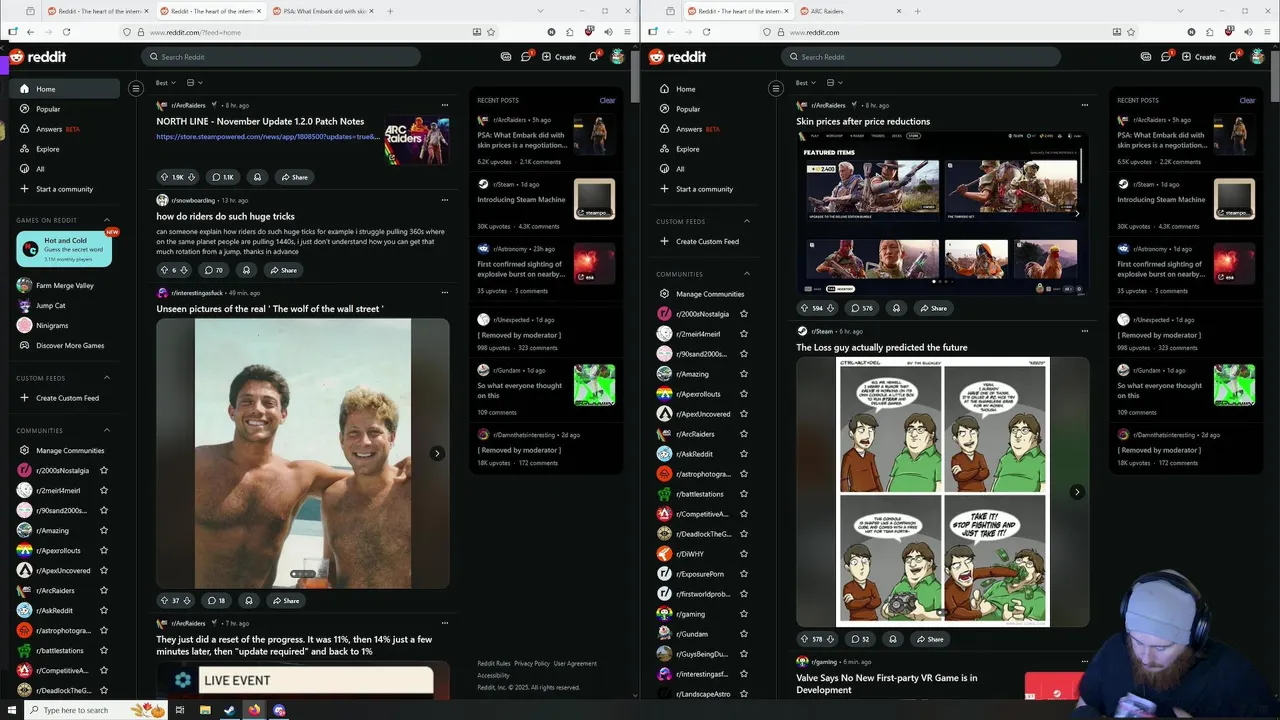The height and width of the screenshot is (720, 1280).
Task: Favorite r/AskReddit star in right sidebar
Action: 743,454
